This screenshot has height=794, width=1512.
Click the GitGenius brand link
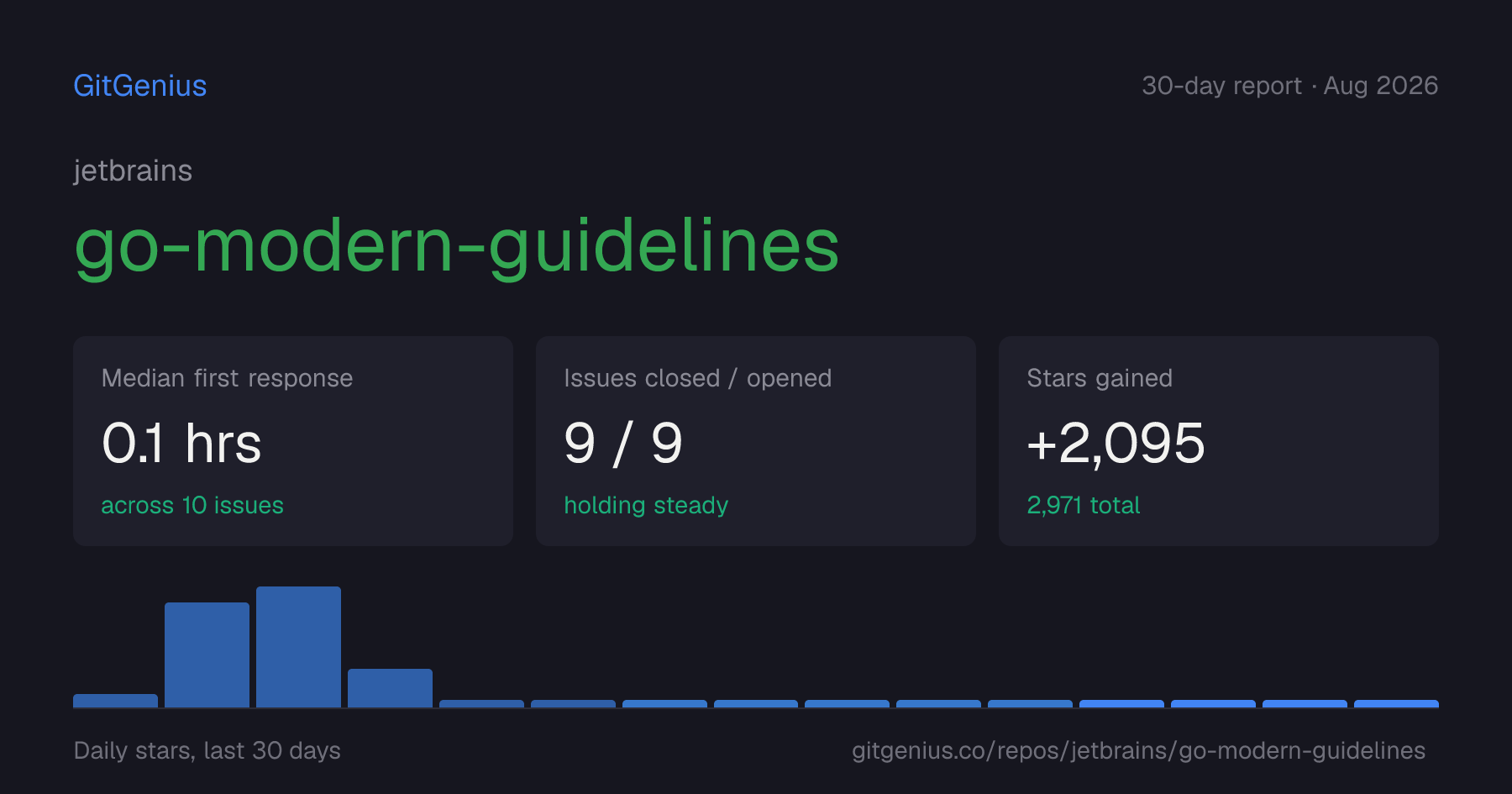[140, 86]
